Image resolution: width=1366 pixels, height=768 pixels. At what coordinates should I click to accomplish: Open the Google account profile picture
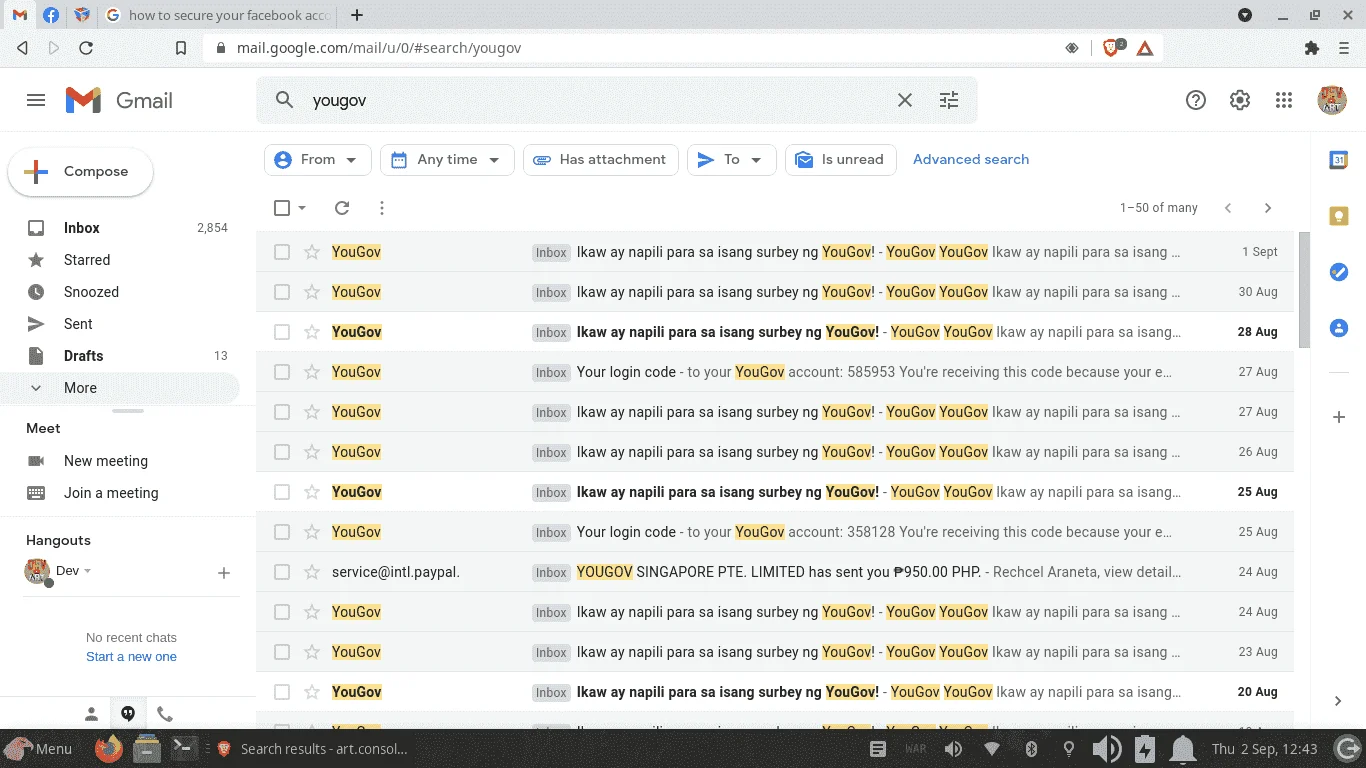click(x=1332, y=100)
